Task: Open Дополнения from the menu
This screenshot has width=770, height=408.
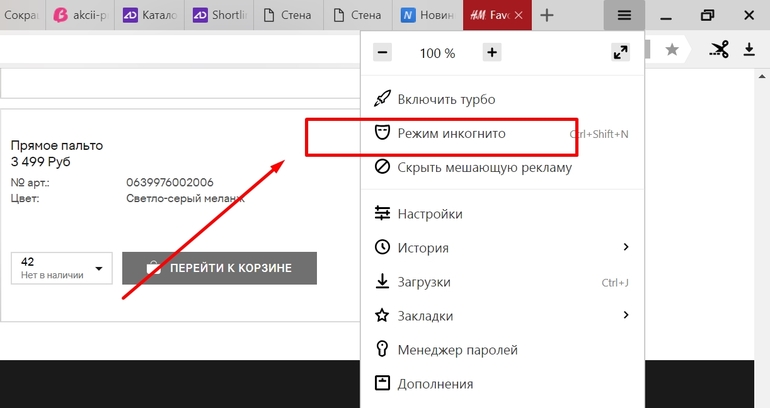Action: tap(434, 383)
